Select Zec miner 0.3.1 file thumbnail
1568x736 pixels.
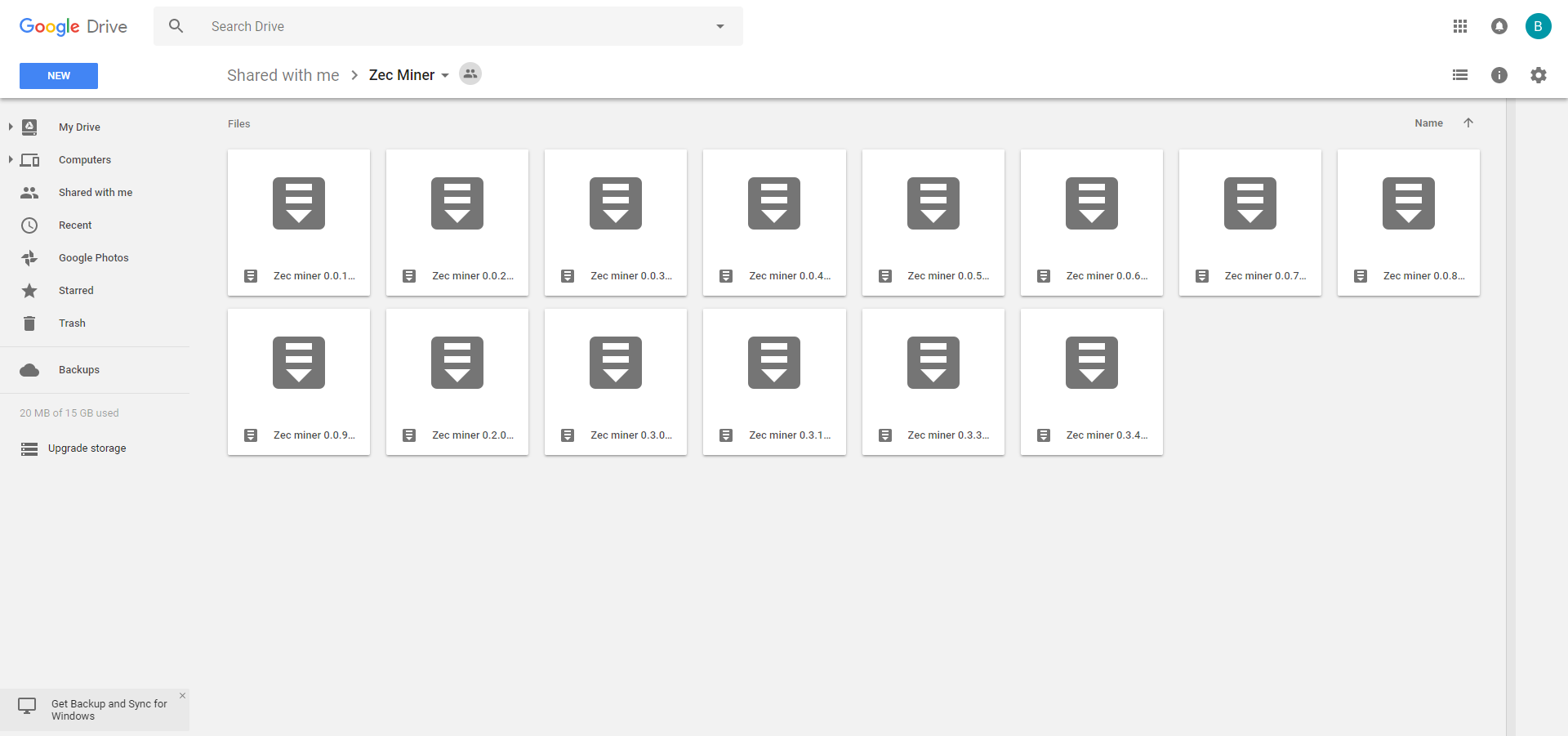pos(774,381)
